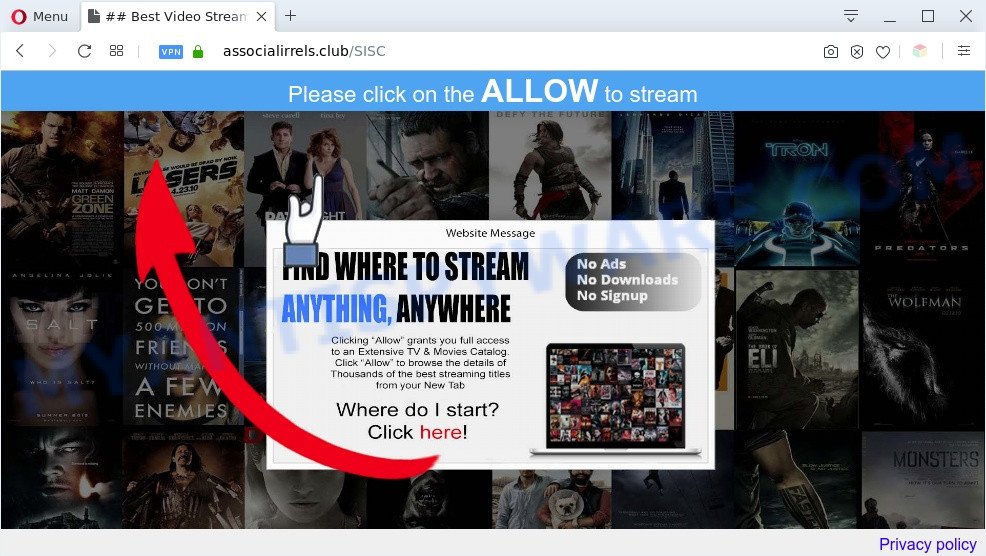
Task: Click the 'ANYTHING, ANYWHERE' headline
Action: point(396,308)
